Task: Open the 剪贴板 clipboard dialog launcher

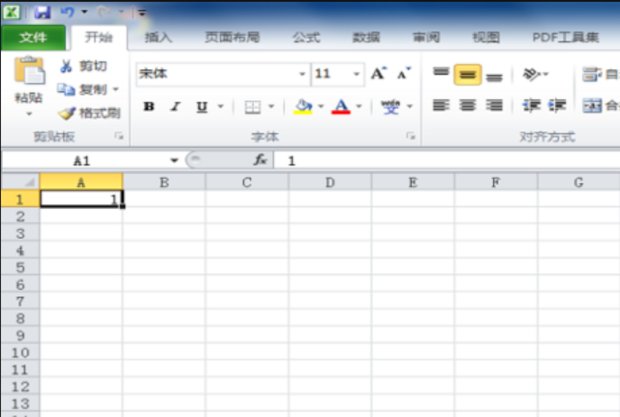Action: pos(119,136)
